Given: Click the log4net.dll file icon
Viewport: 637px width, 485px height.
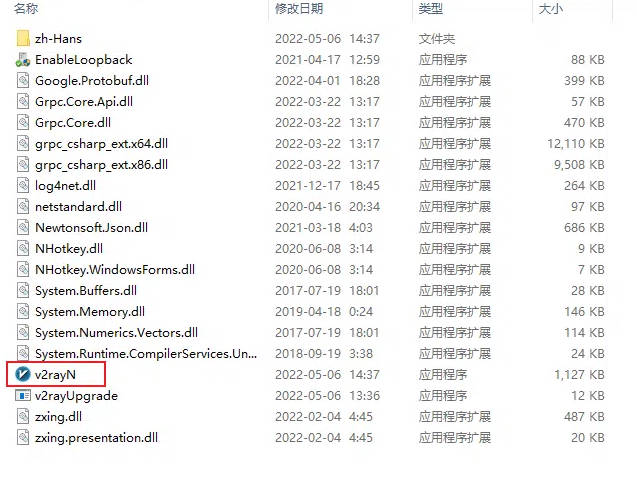Looking at the screenshot, I should click(23, 186).
